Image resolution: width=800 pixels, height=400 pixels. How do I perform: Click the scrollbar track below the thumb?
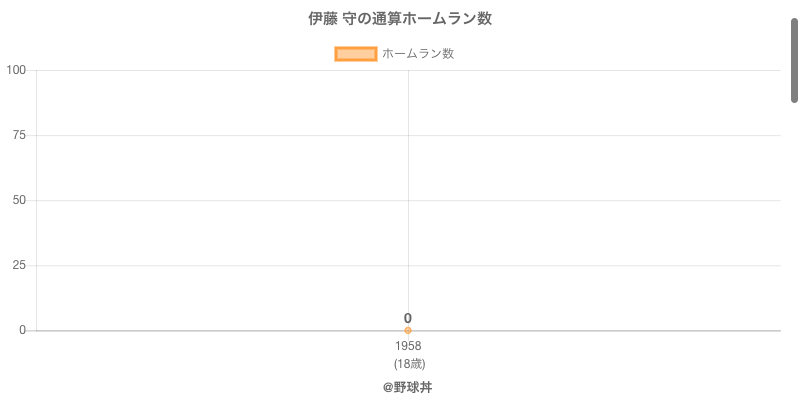click(x=795, y=250)
